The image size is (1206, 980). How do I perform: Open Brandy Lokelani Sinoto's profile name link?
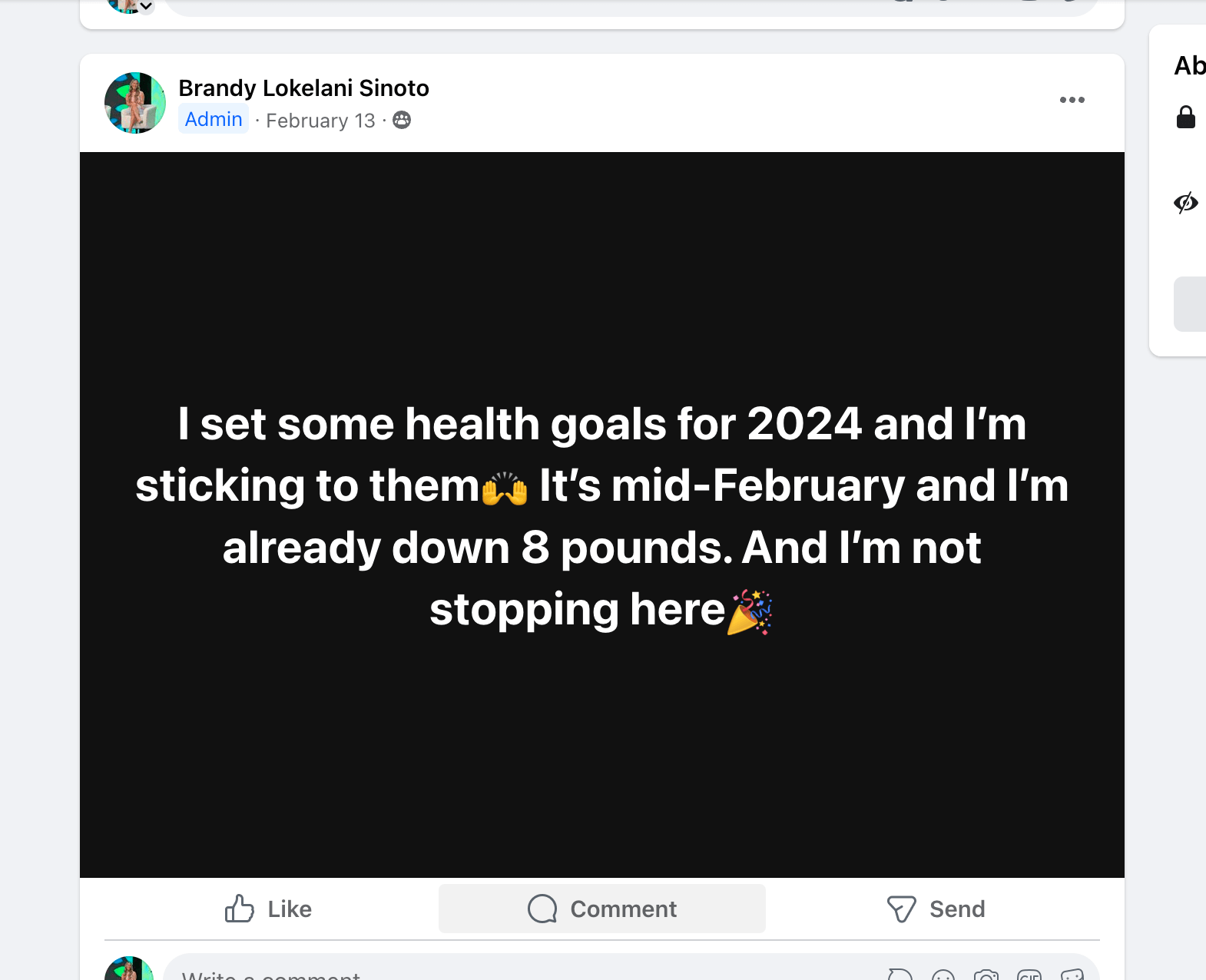(x=303, y=88)
